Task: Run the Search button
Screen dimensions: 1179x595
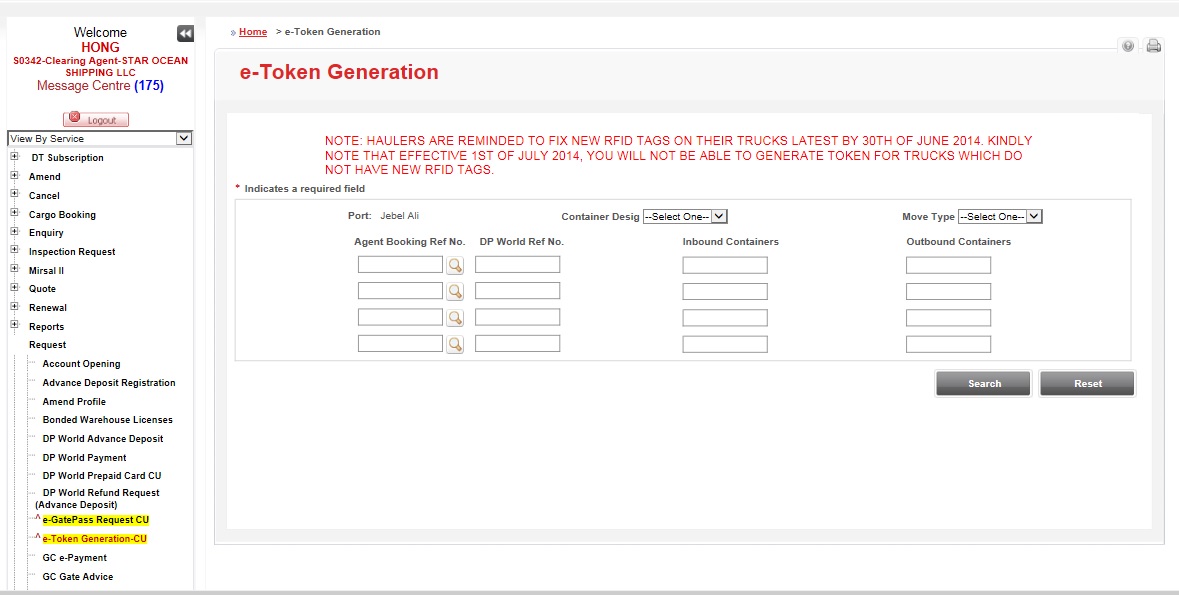Action: (984, 384)
